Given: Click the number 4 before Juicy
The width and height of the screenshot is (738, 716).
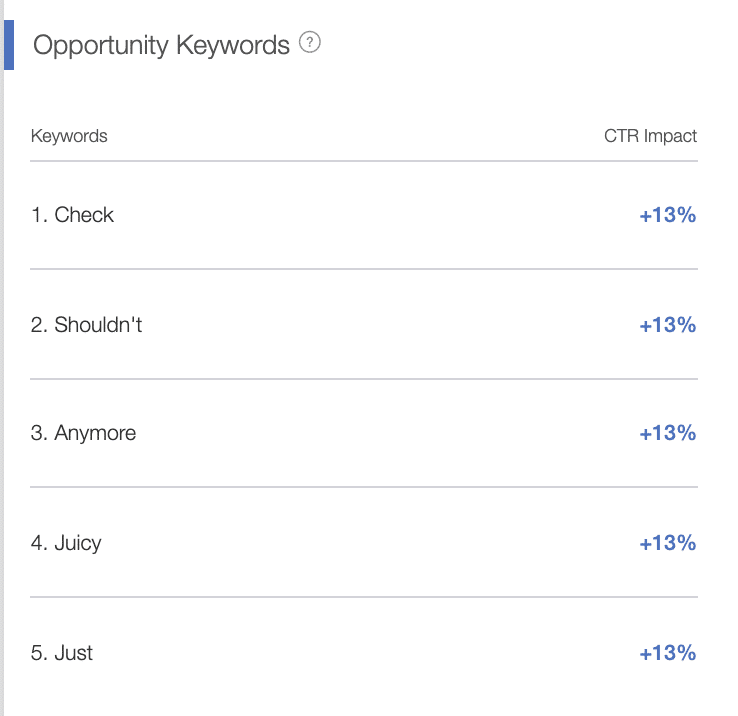Looking at the screenshot, I should click(39, 543).
